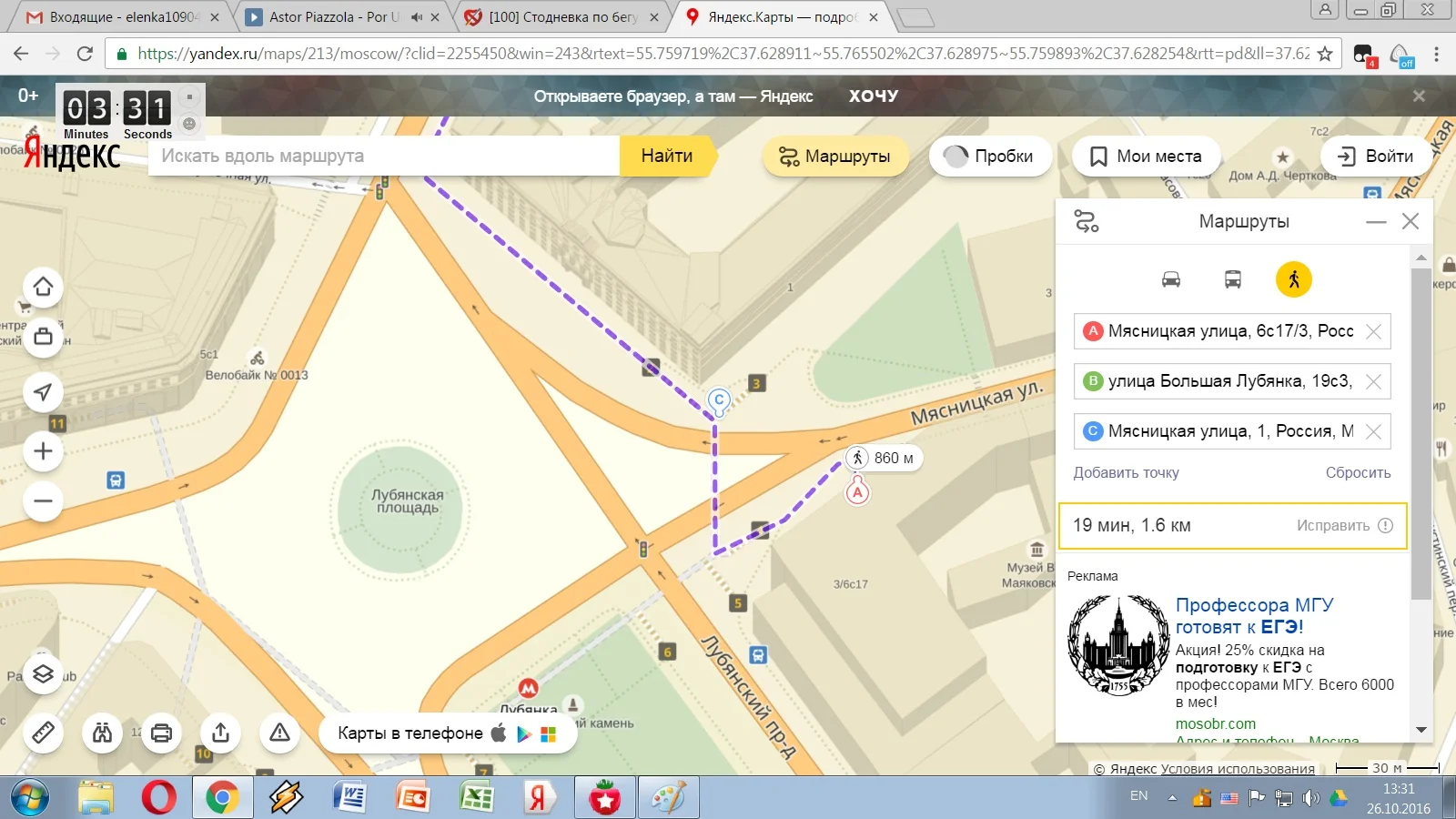1456x819 pixels.
Task: Zoom in on the map
Action: (43, 451)
